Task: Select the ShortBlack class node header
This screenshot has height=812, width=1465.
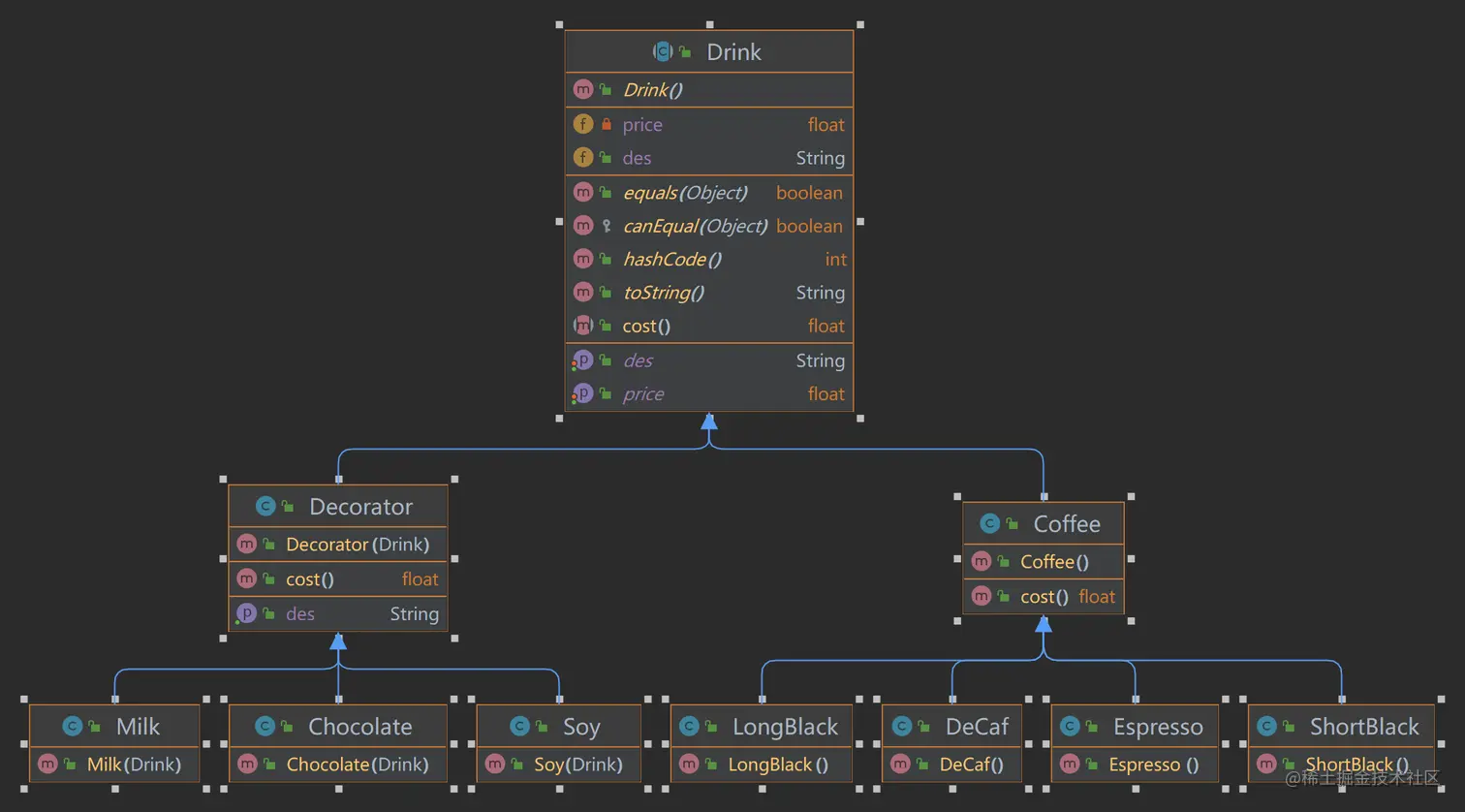Action: point(1341,726)
